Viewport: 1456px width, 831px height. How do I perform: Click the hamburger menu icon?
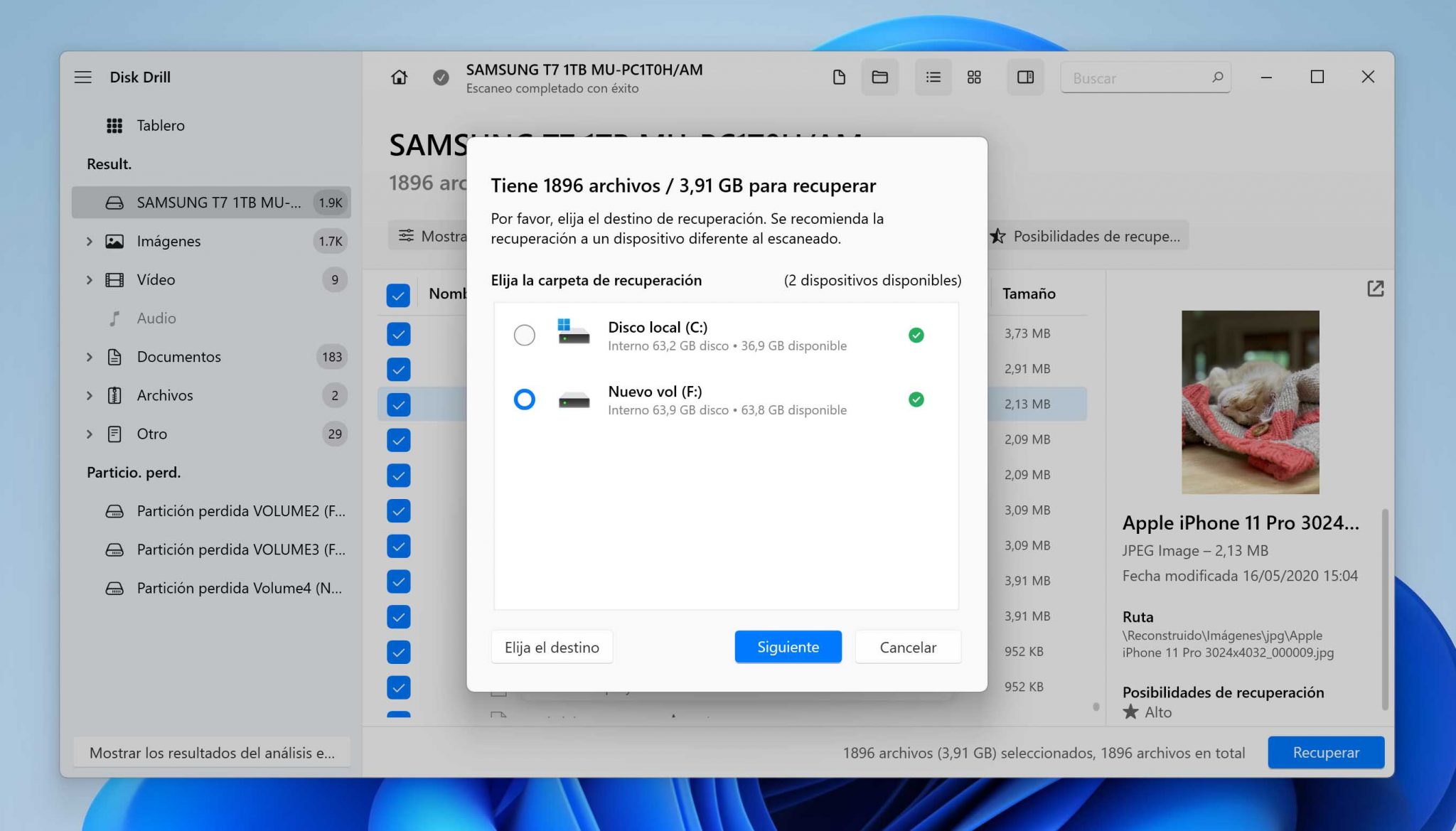point(83,77)
